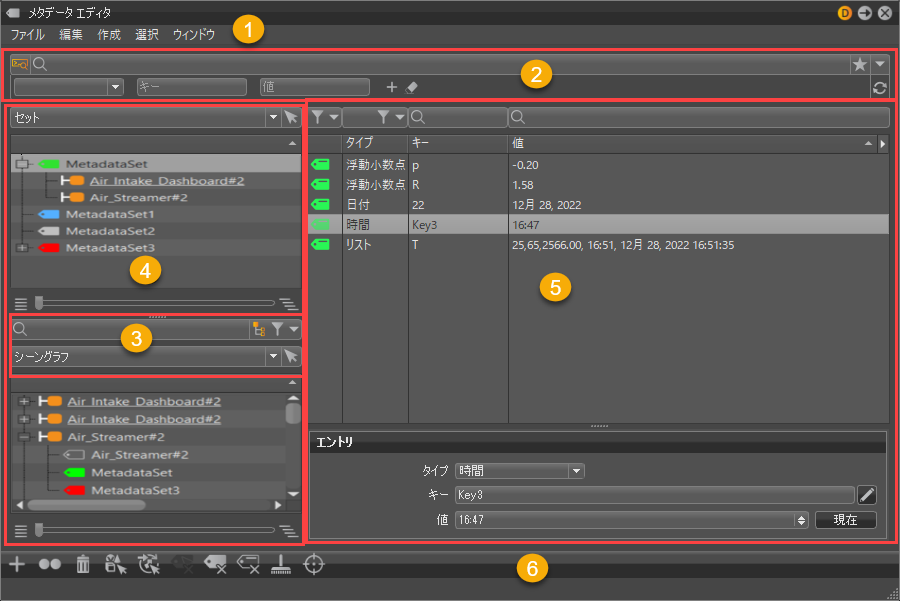900x601 pixels.
Task: Click the orange D icon in title bar
Action: [x=844, y=13]
